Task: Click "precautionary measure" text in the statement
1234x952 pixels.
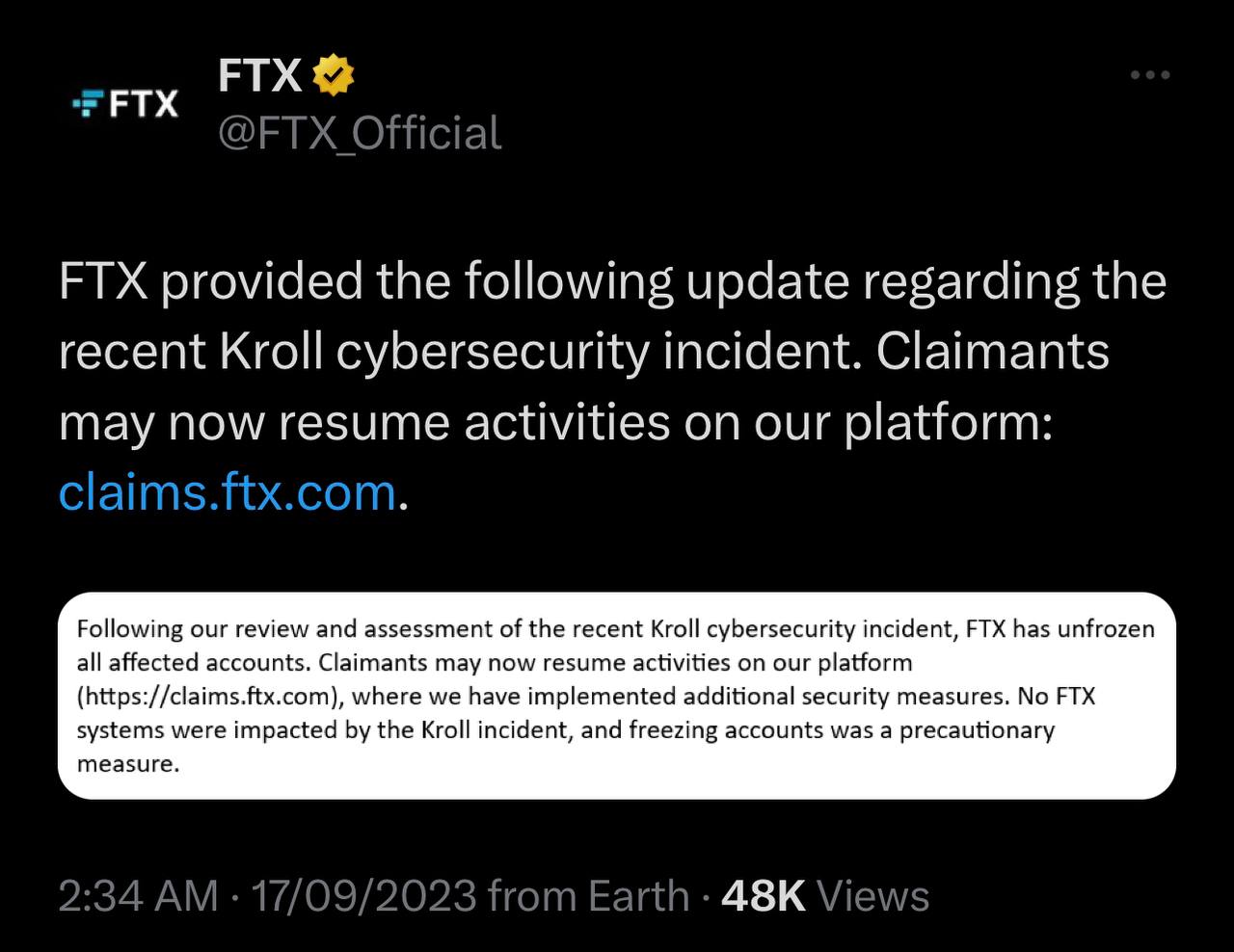Action: coord(977,730)
